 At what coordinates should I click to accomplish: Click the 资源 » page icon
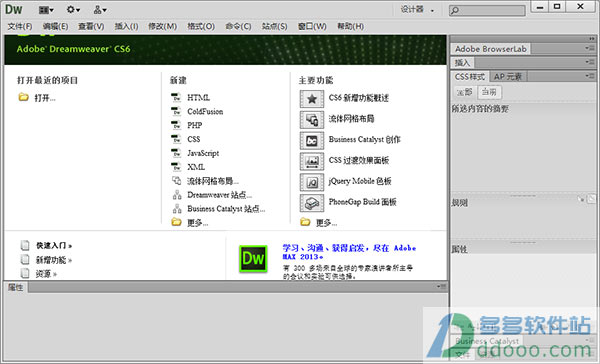[25, 273]
